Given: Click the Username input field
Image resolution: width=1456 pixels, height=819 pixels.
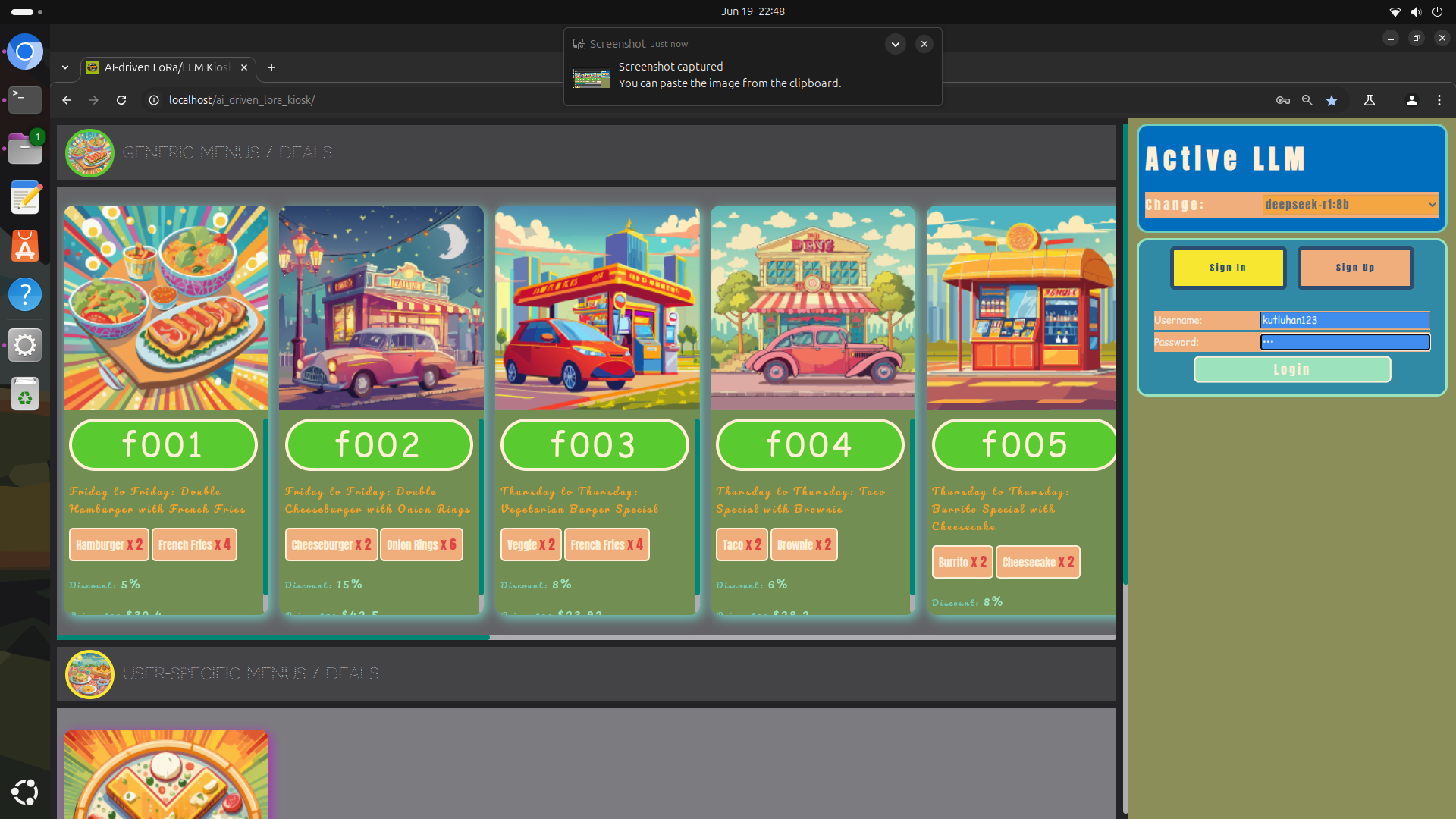Looking at the screenshot, I should [x=1345, y=320].
